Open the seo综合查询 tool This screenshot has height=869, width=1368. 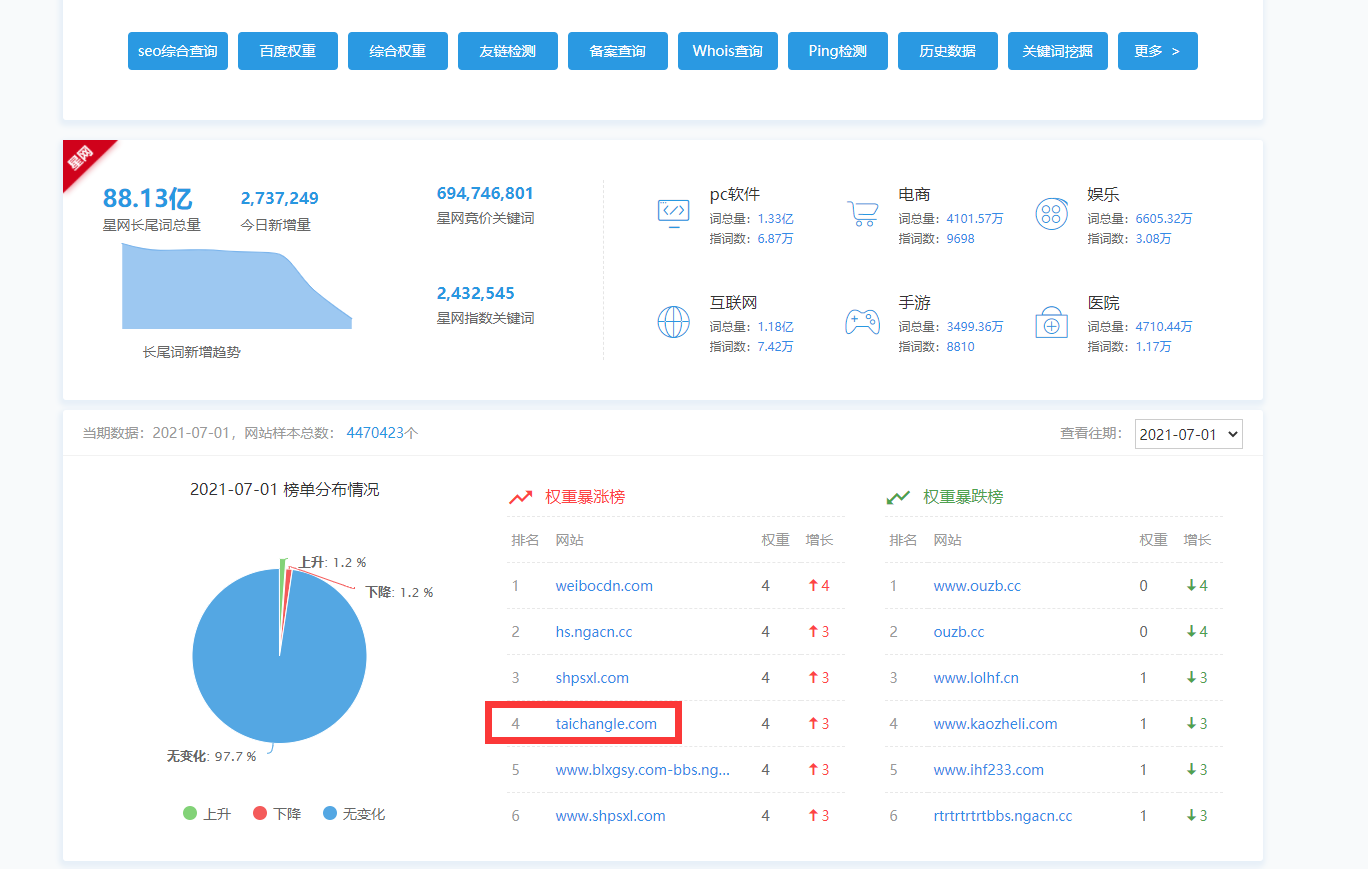click(x=178, y=51)
